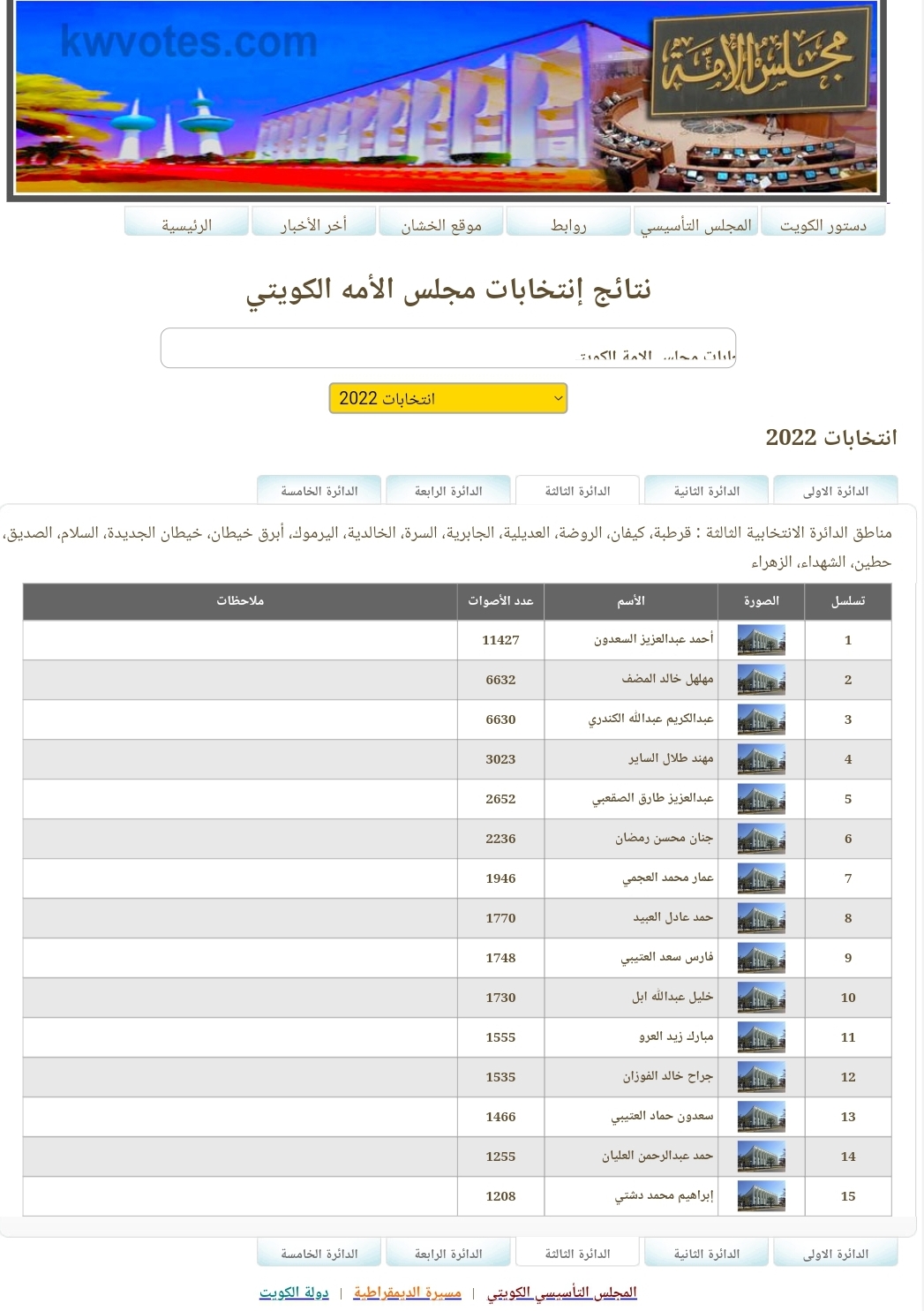This screenshot has height=1311, width=924.
Task: Switch to bottom الدائرة الثانية tab
Action: 707,1254
